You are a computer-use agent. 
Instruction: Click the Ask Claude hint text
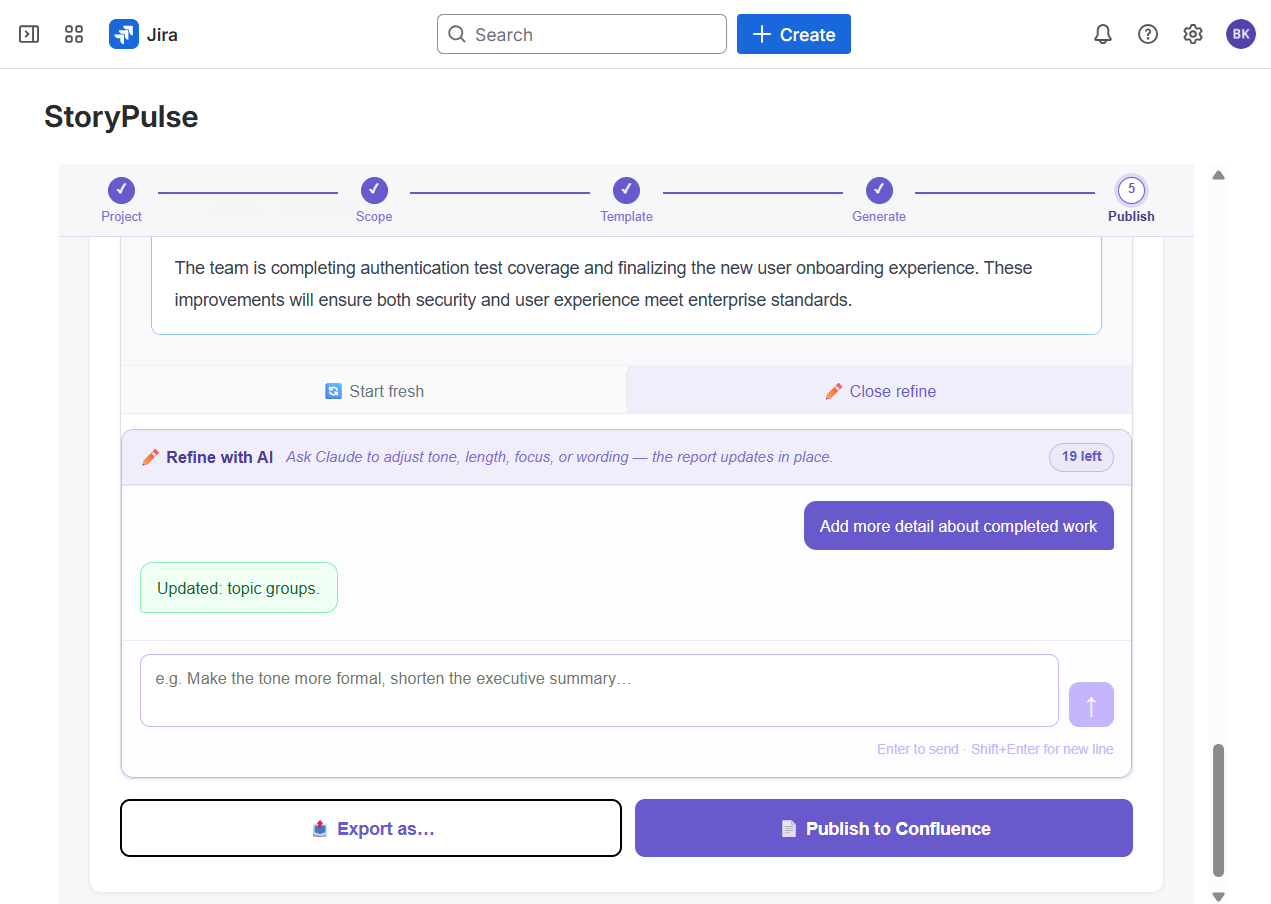click(559, 457)
